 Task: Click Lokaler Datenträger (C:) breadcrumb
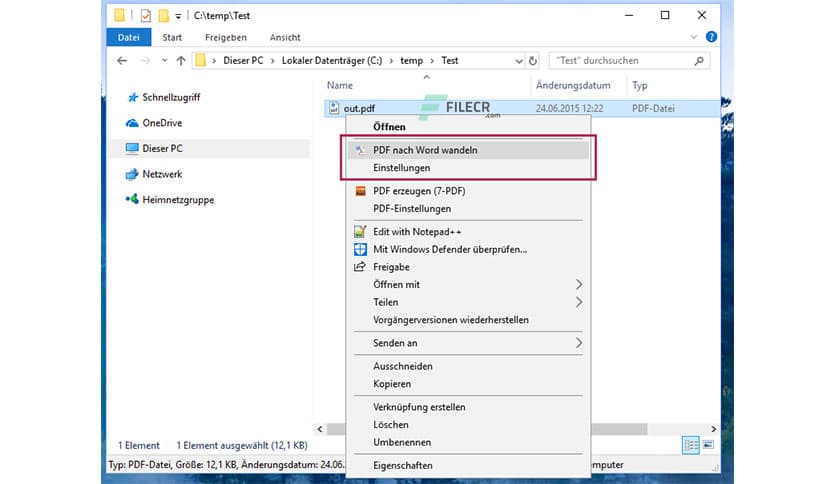pyautogui.click(x=332, y=61)
